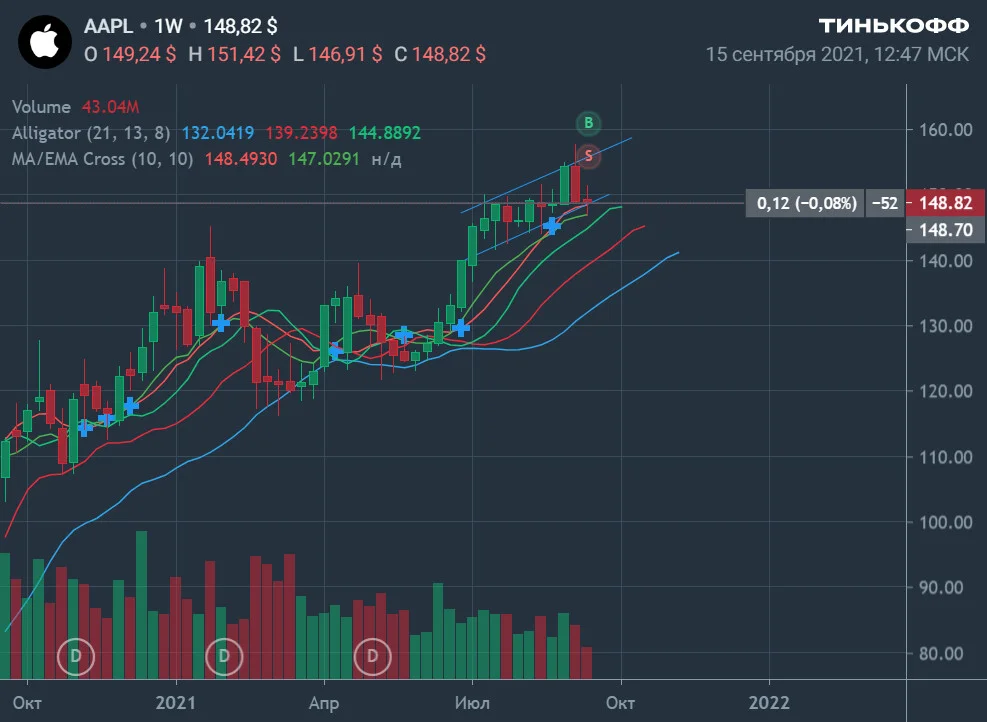Click the volume value 43.04M
Viewport: 987px width, 722px height.
click(110, 107)
